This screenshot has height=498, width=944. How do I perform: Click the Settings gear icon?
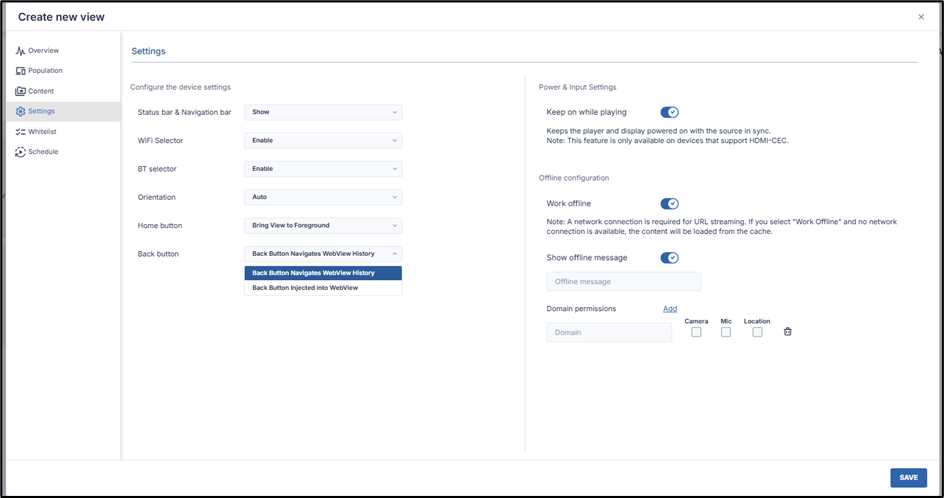point(20,111)
